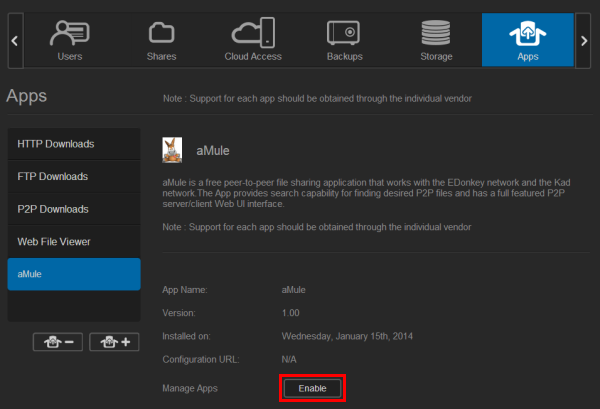Select Web File Viewer in the app list
Image resolution: width=600 pixels, height=409 pixels.
point(74,241)
